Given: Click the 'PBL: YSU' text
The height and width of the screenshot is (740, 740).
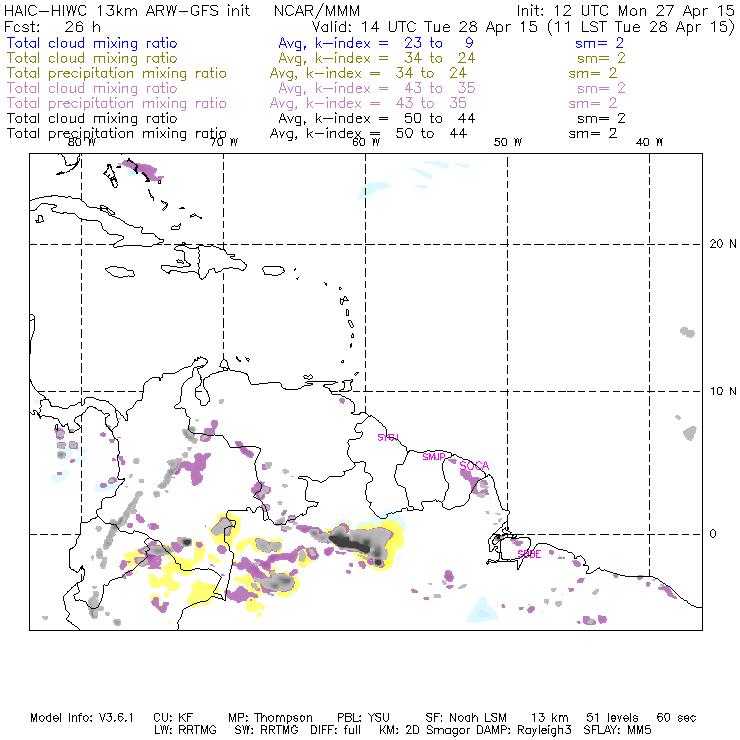Looking at the screenshot, I should click(363, 718).
